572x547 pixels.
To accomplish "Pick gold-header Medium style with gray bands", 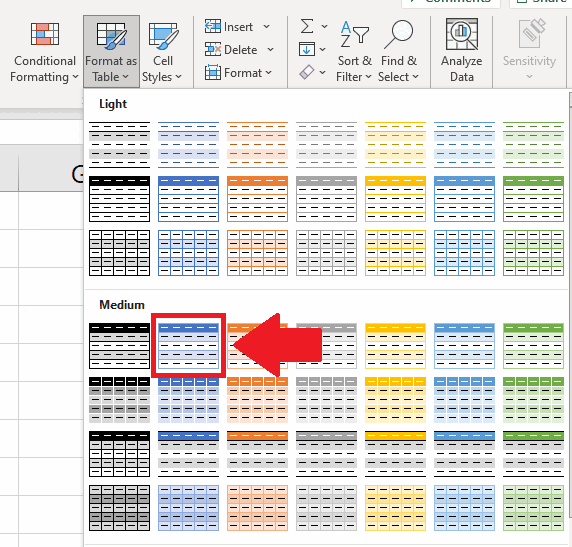I will pyautogui.click(x=395, y=454).
